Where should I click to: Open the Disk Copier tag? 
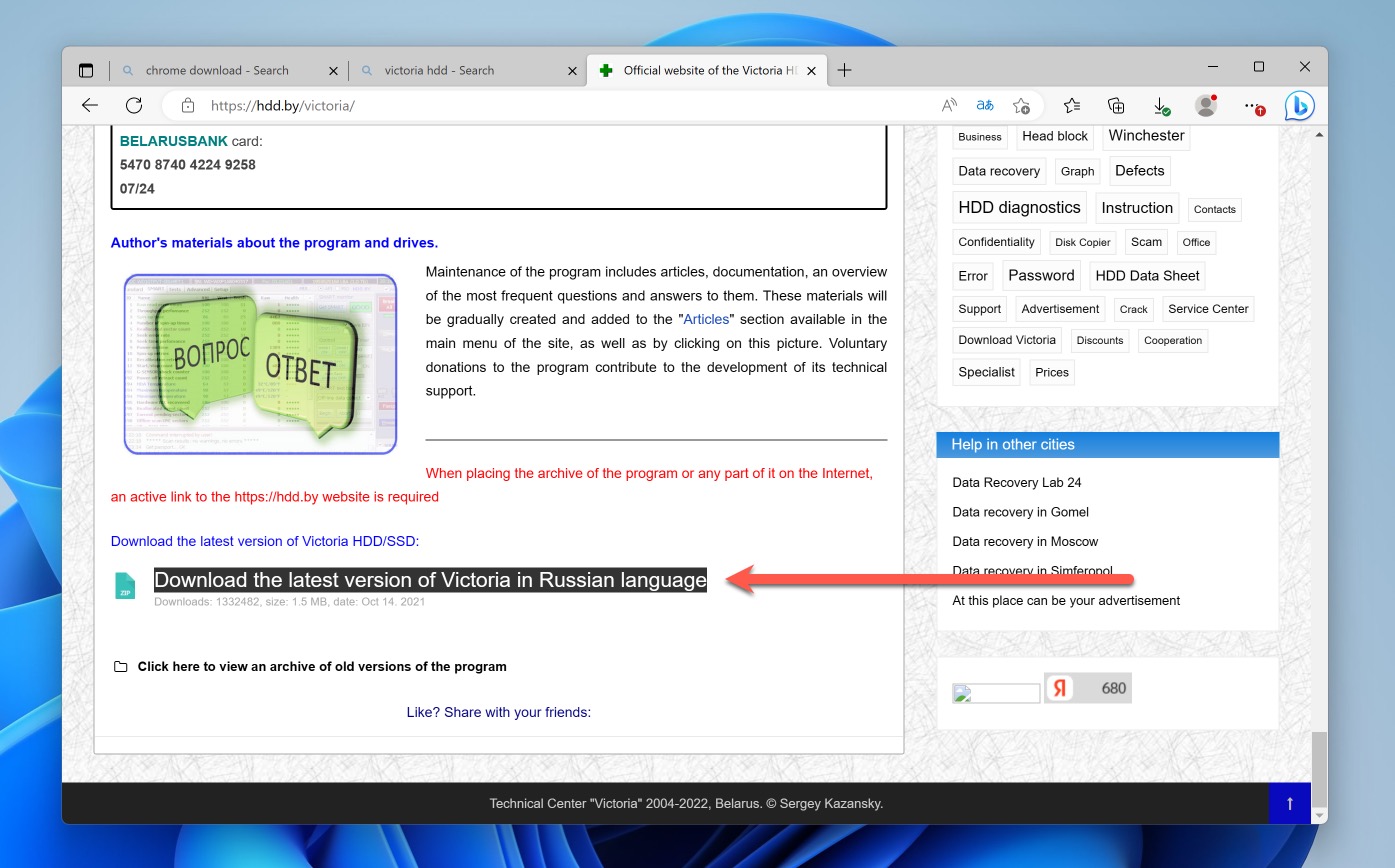tap(1083, 242)
